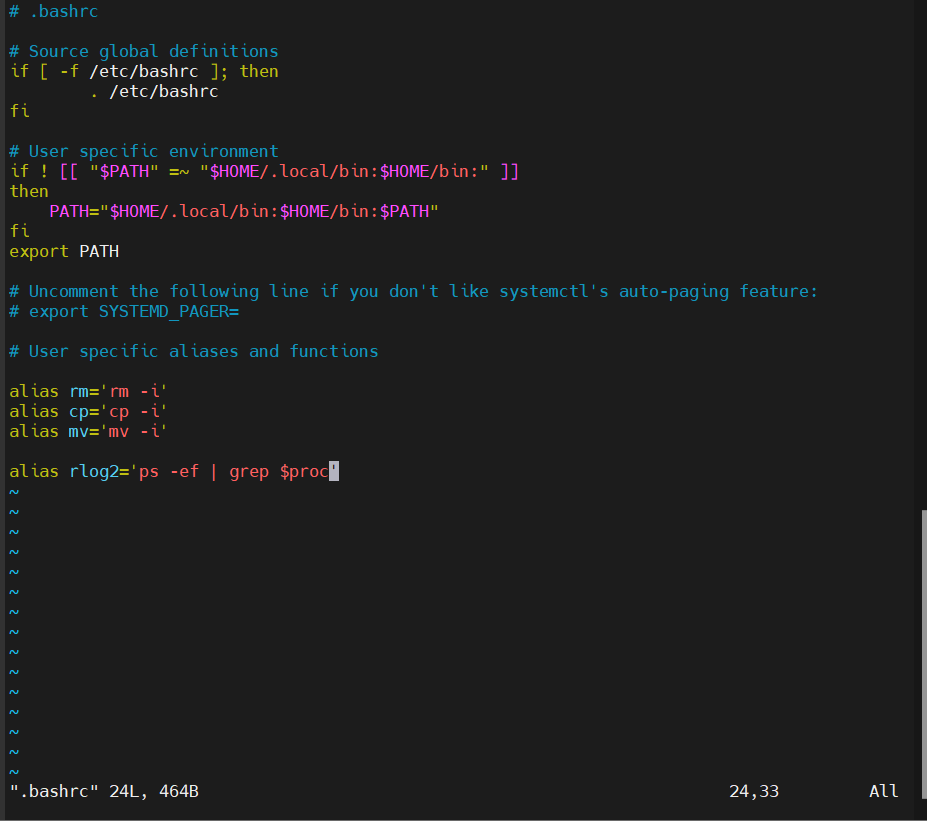Click the block cursor after $proc

coord(334,472)
